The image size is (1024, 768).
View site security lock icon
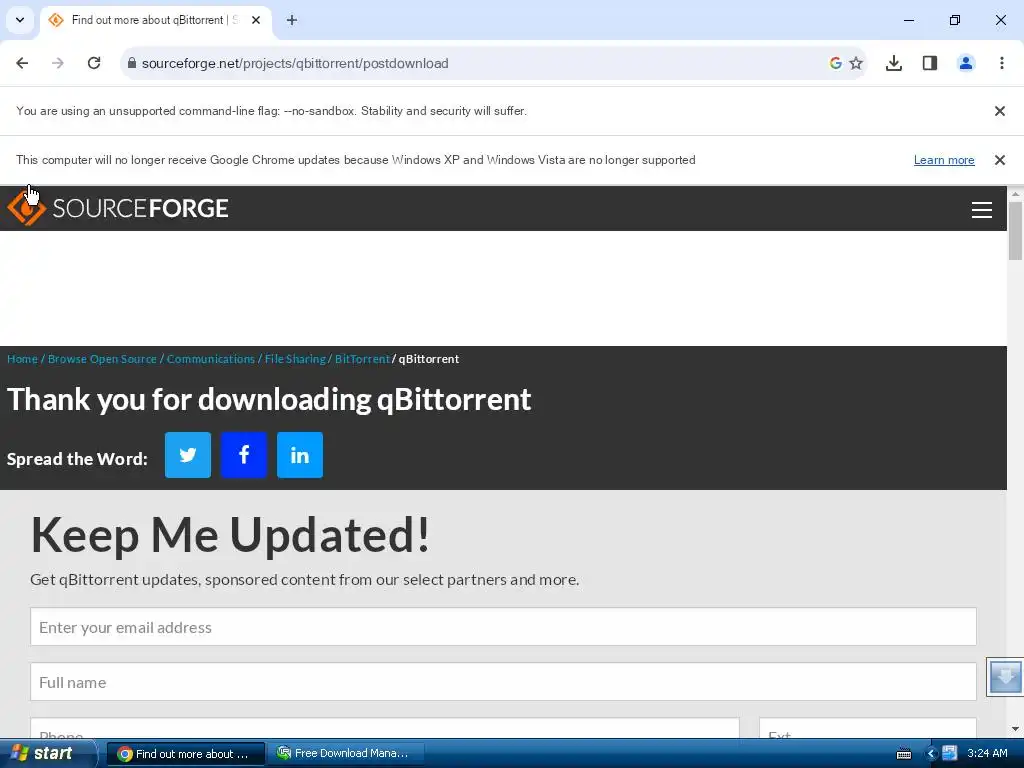[x=132, y=63]
